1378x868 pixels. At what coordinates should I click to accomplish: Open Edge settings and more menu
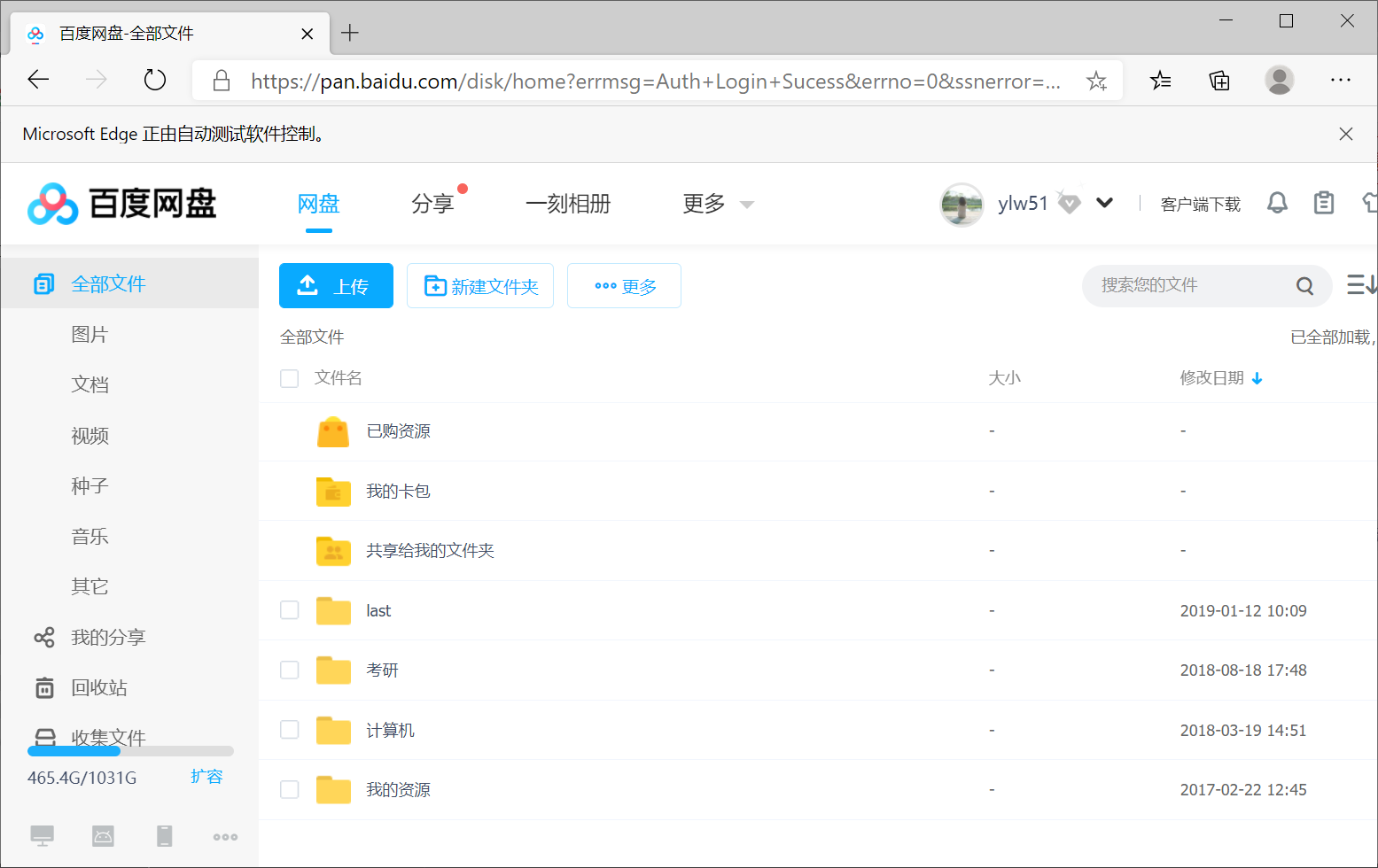coord(1340,81)
